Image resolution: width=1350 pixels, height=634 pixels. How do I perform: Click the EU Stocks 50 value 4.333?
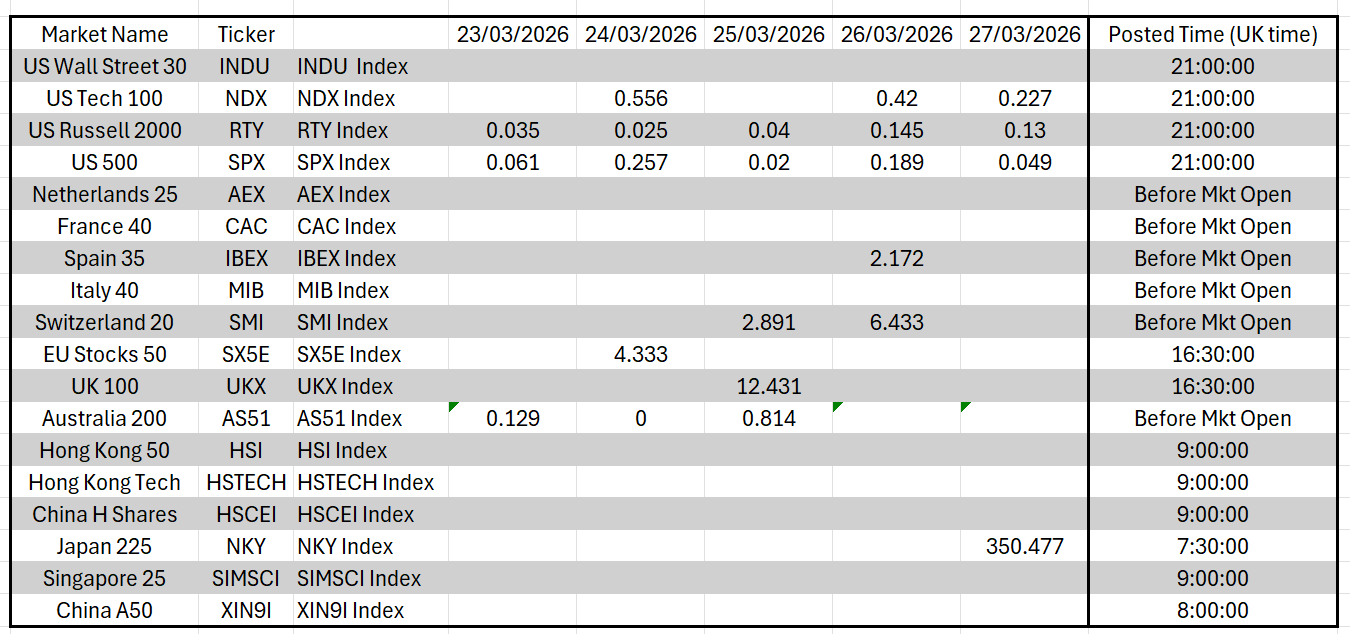(640, 354)
